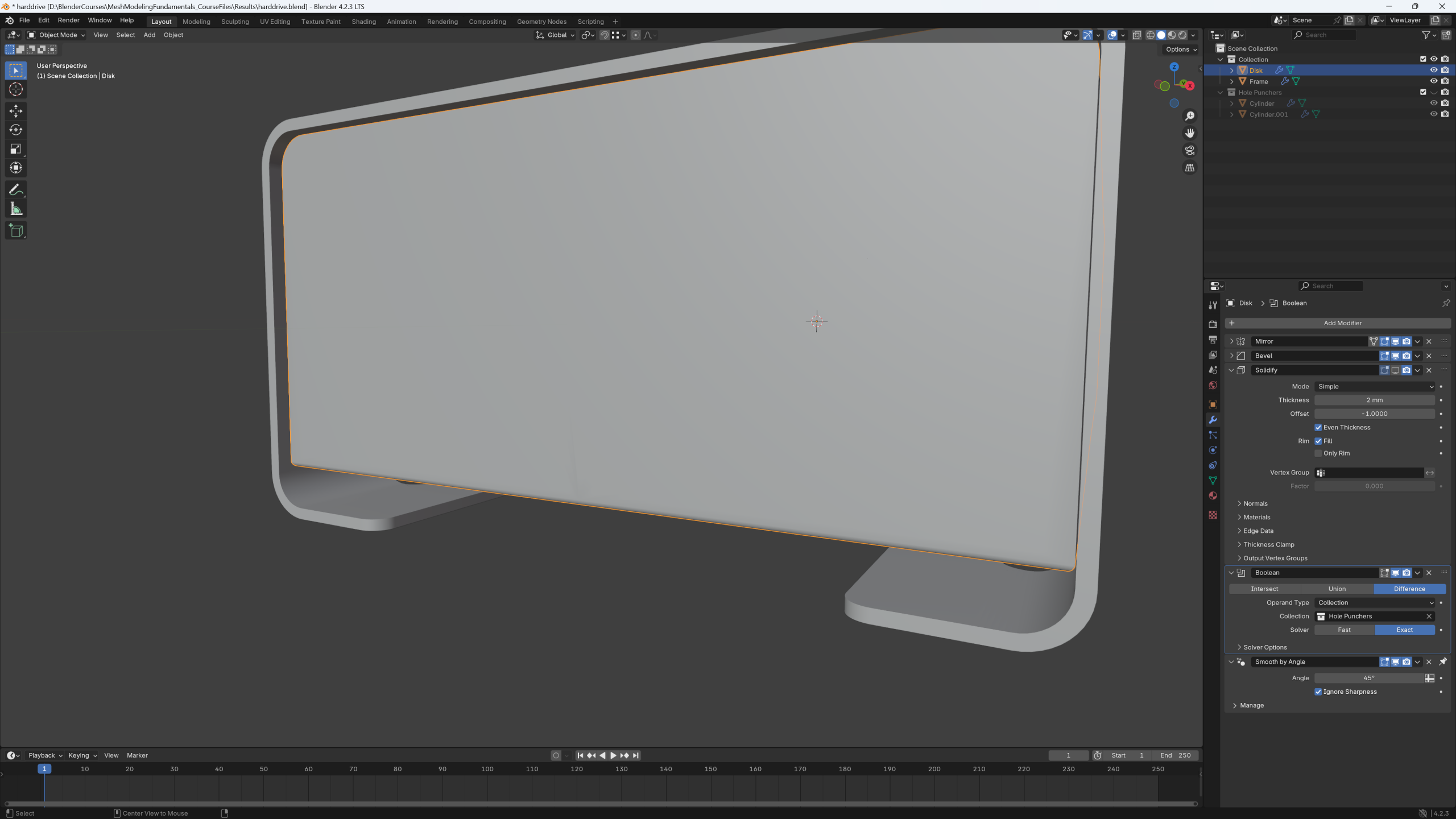Click the Annotate tool
Viewport: 1456px width, 819px height.
pos(16,190)
